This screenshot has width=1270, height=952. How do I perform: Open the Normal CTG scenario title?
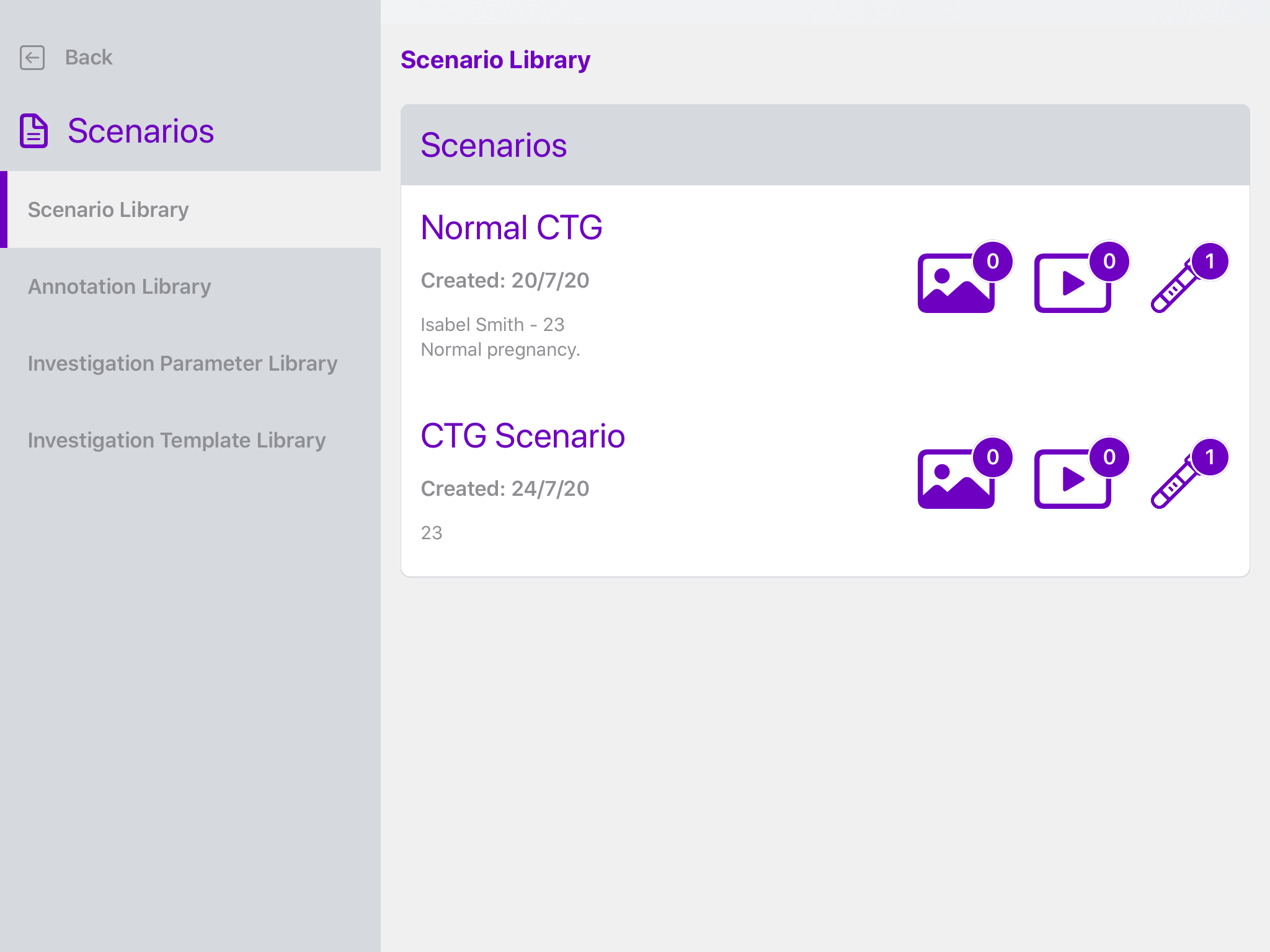[512, 227]
